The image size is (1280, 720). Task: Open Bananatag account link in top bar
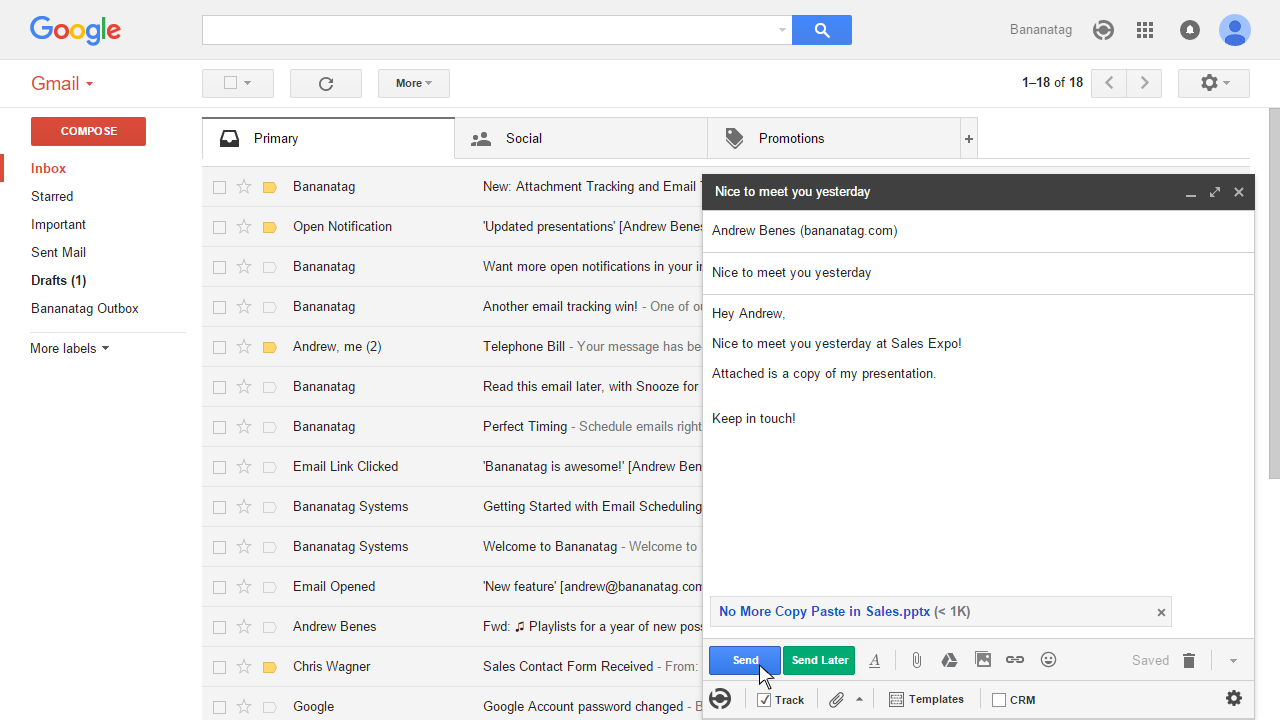[1041, 30]
